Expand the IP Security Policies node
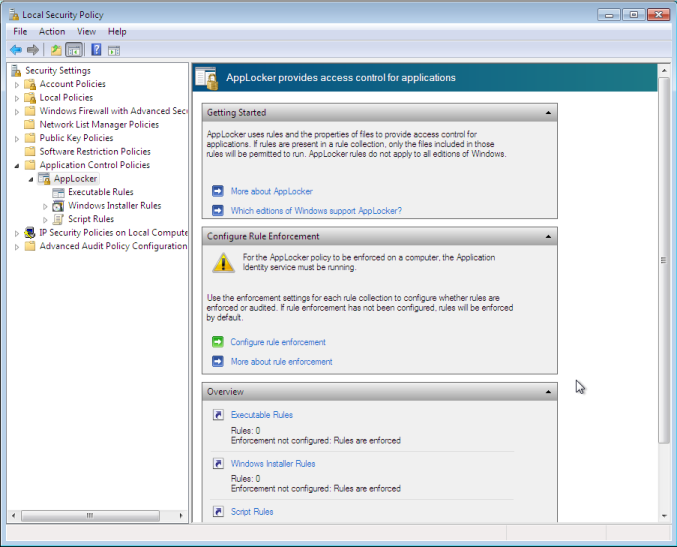 17,234
